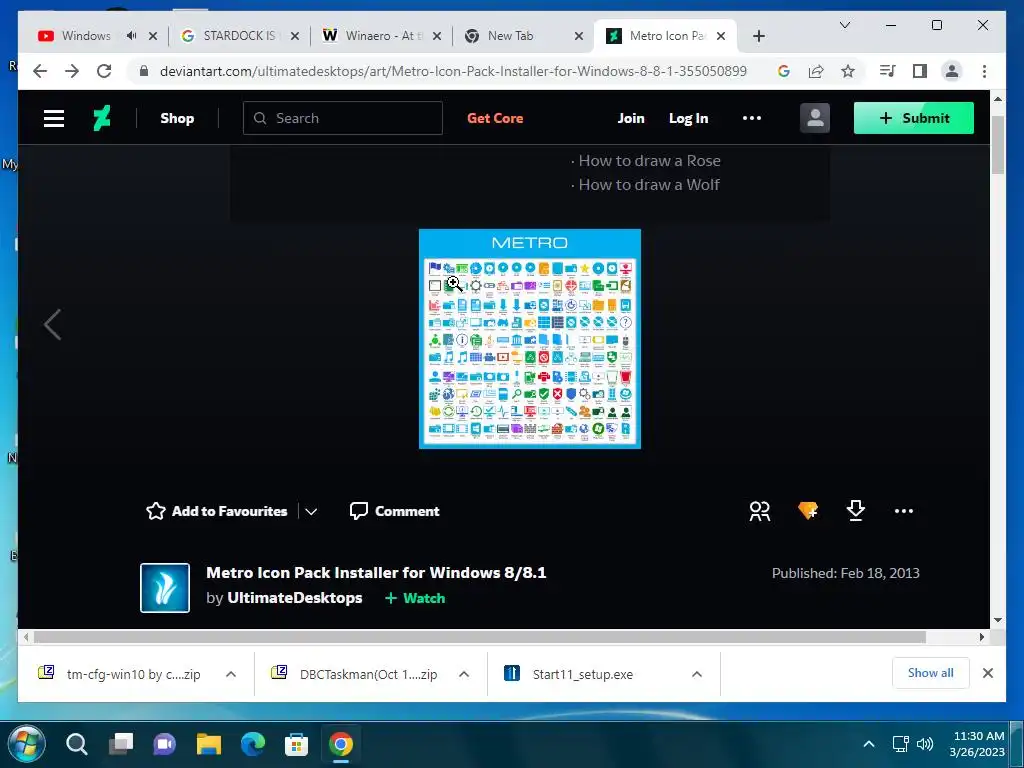Open the Chrome profile icon
This screenshot has height=768, width=1024.
click(952, 71)
